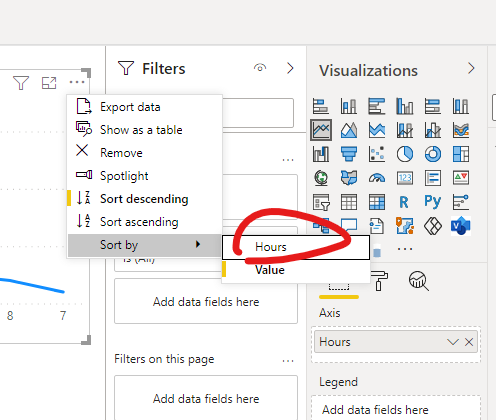496x420 pixels.
Task: Select the Power Apps visual
Action: (433, 226)
